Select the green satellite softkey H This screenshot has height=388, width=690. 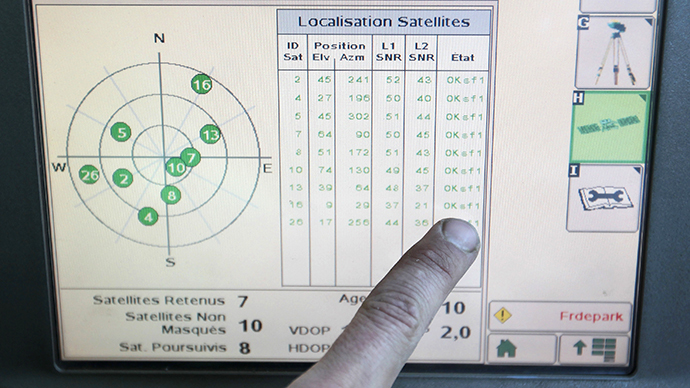(609, 128)
